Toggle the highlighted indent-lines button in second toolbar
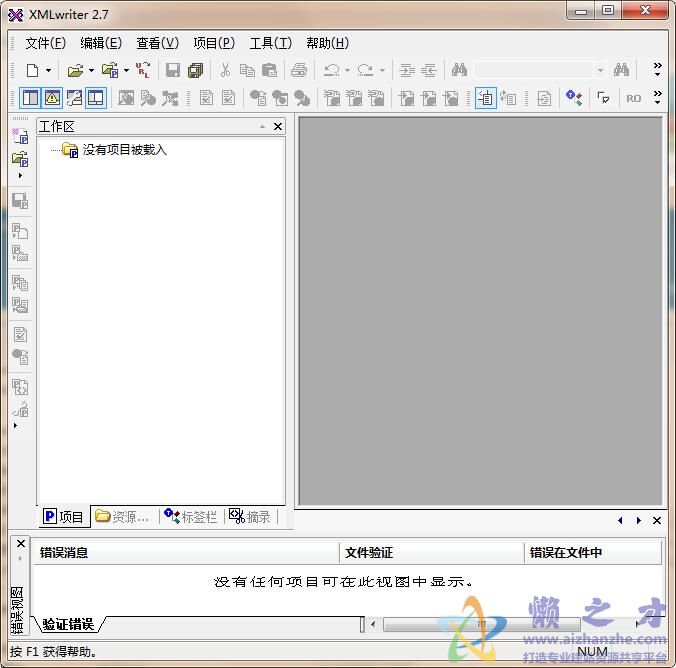 click(x=486, y=98)
